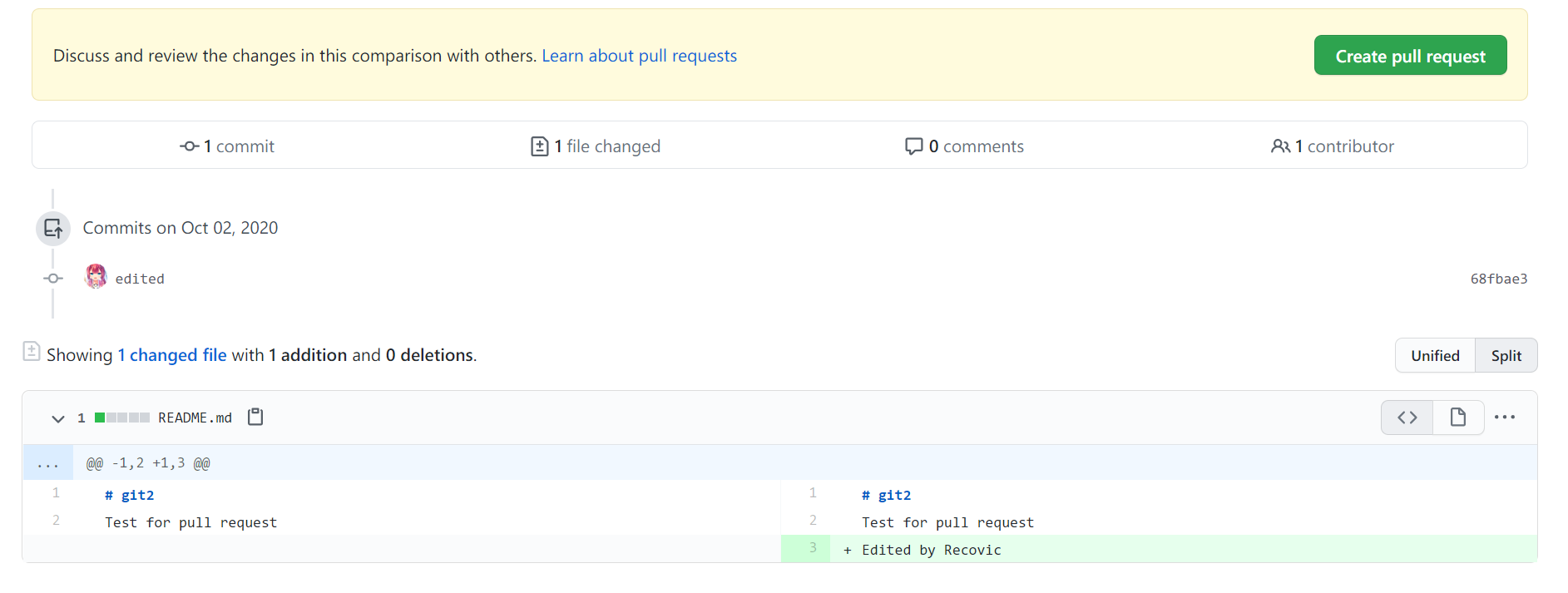1568x593 pixels.
Task: Open the edited commit message link
Action: click(x=140, y=279)
